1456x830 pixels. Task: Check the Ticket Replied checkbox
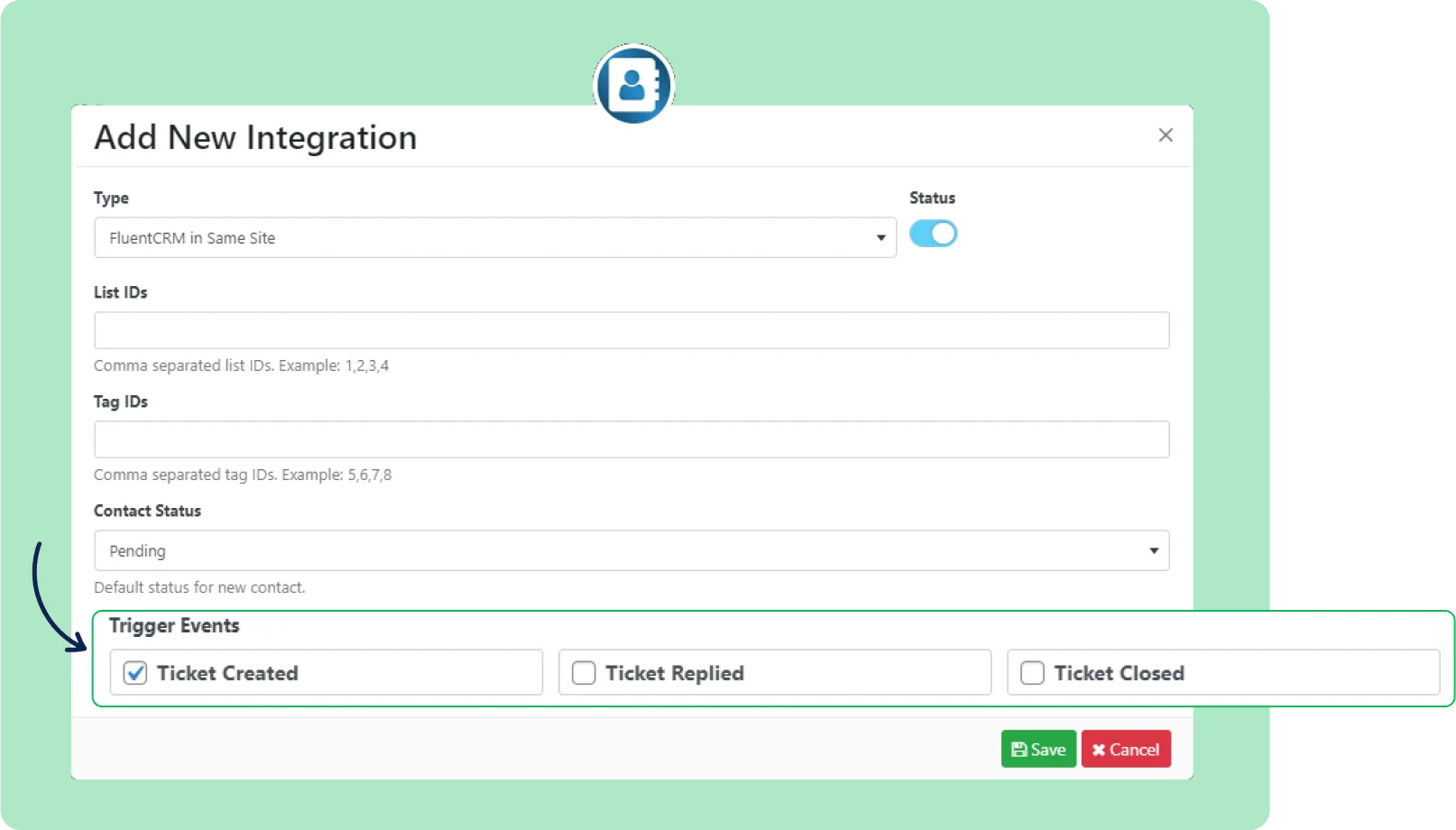[584, 673]
